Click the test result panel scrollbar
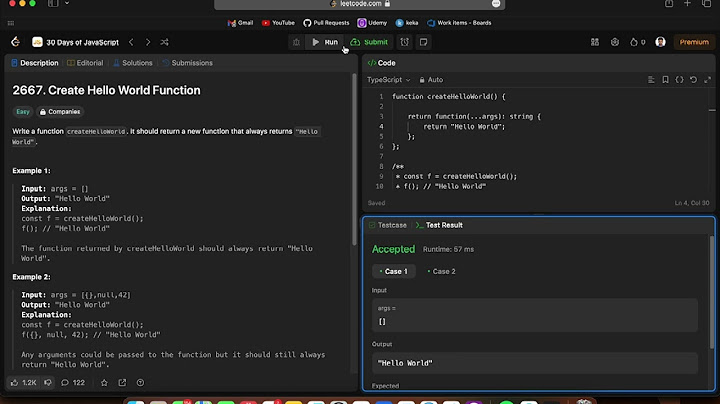720x404 pixels. click(x=712, y=292)
